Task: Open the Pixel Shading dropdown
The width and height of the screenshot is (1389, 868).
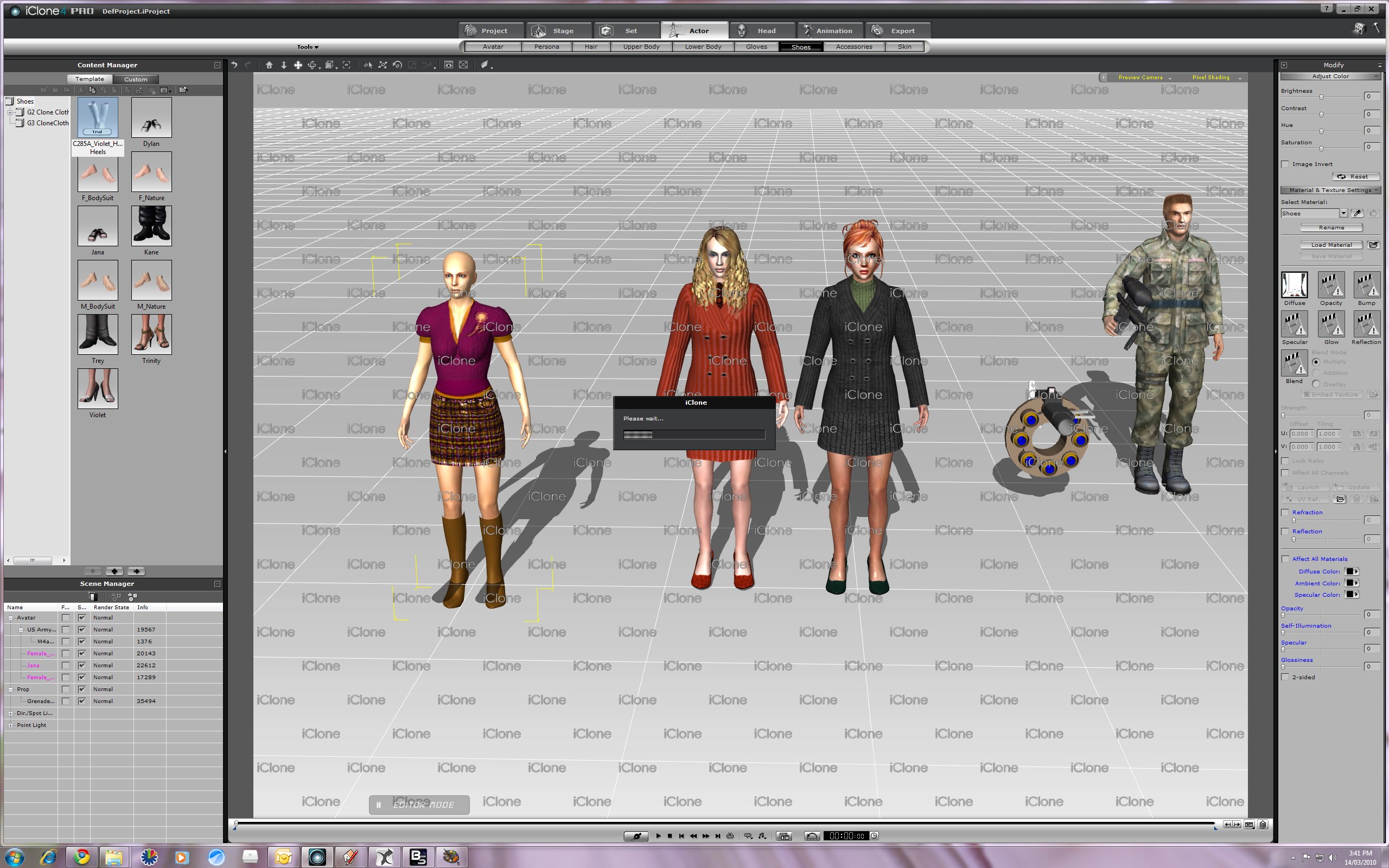Action: 1216,78
